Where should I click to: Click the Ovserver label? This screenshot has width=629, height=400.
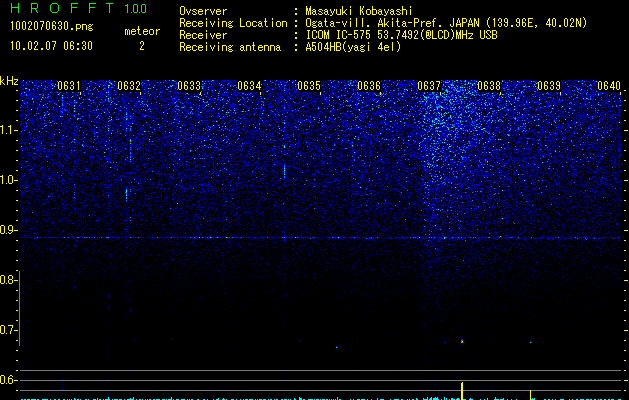pos(203,11)
